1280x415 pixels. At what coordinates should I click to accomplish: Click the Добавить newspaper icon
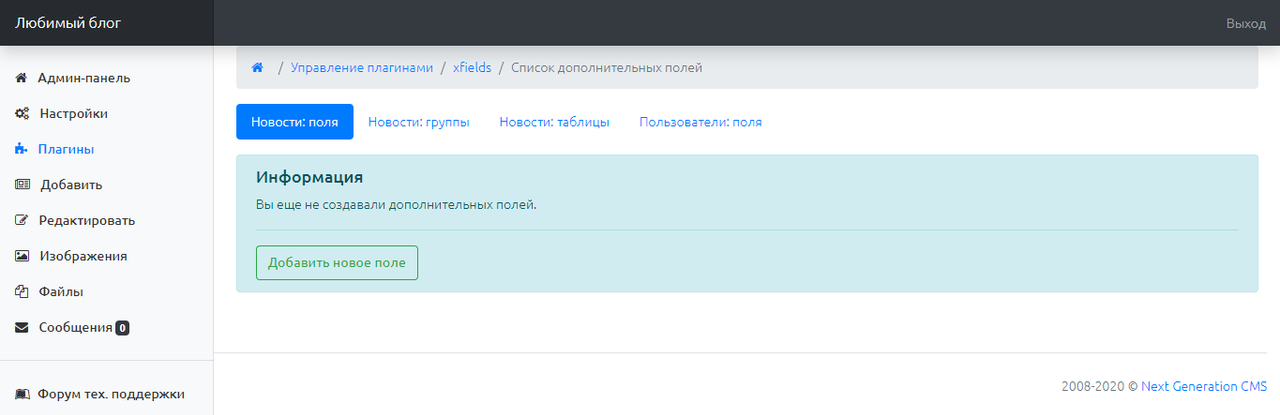coord(22,185)
